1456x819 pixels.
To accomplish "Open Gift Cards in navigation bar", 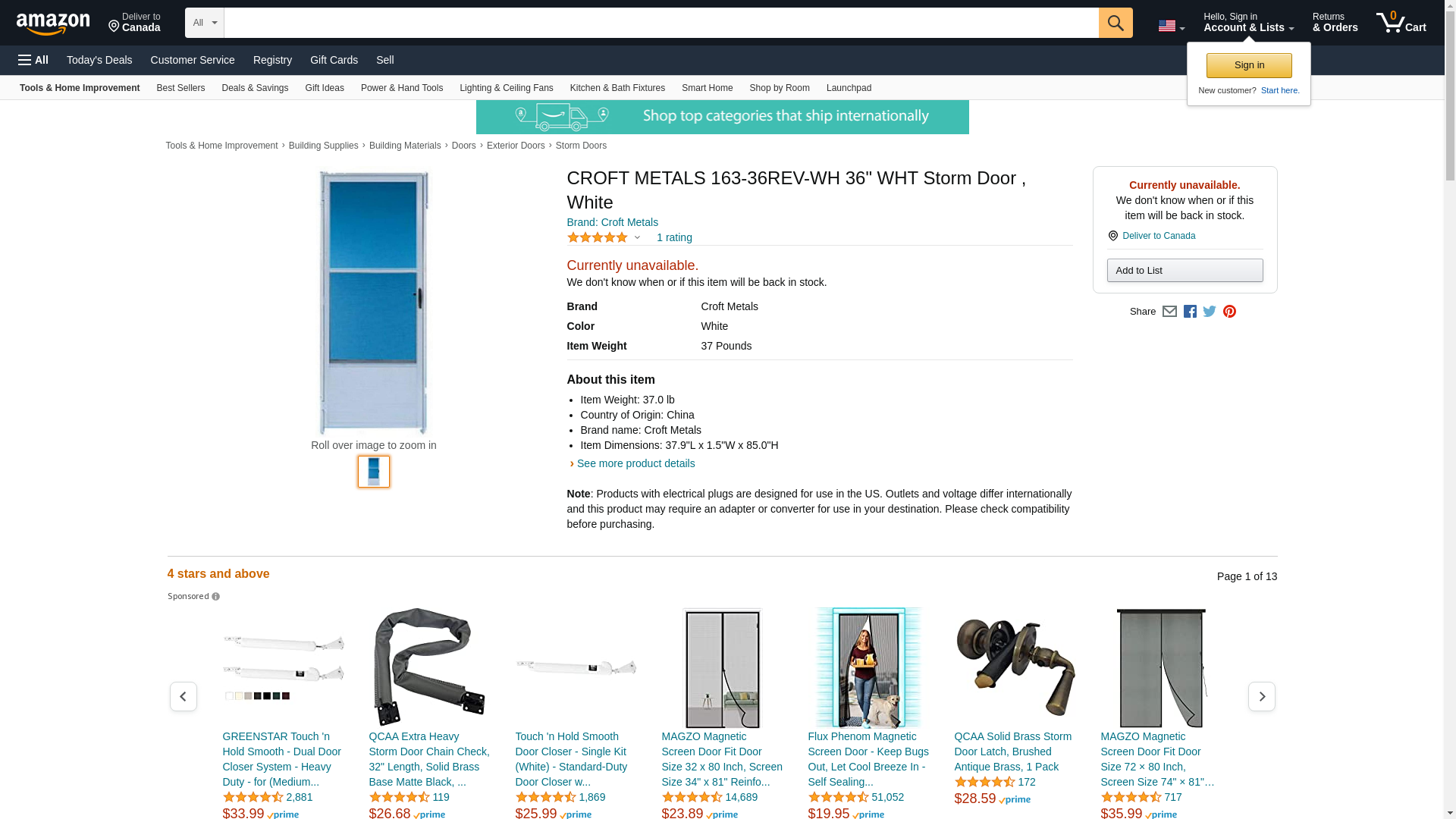I will point(334,60).
